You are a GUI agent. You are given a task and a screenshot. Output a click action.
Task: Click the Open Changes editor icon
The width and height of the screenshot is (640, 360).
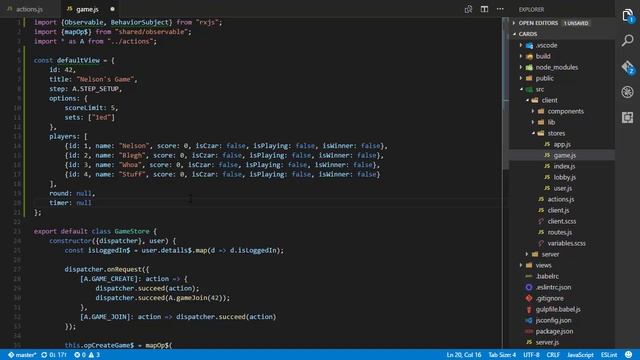click(x=468, y=9)
